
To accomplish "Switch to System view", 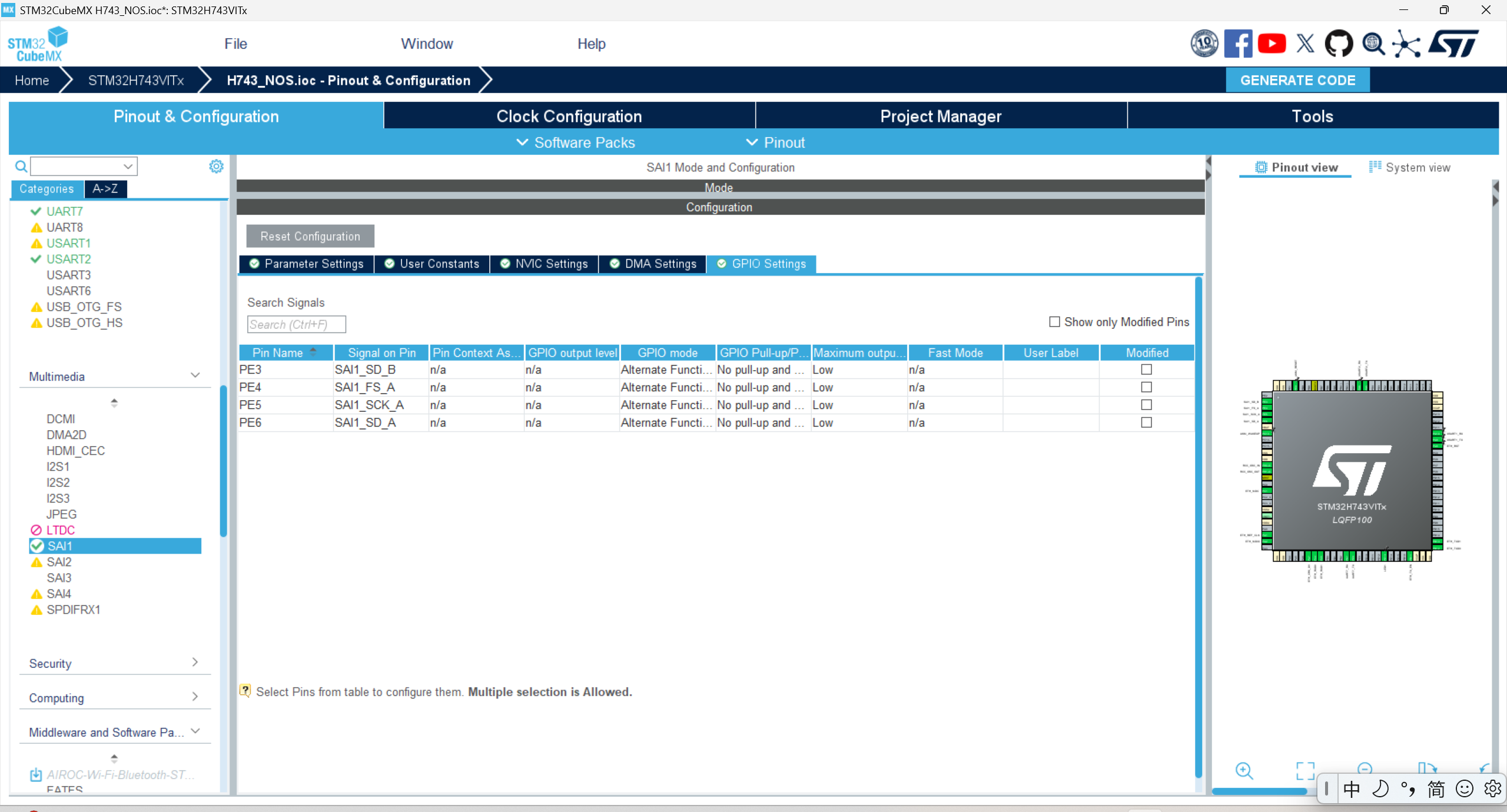I will tap(1410, 168).
